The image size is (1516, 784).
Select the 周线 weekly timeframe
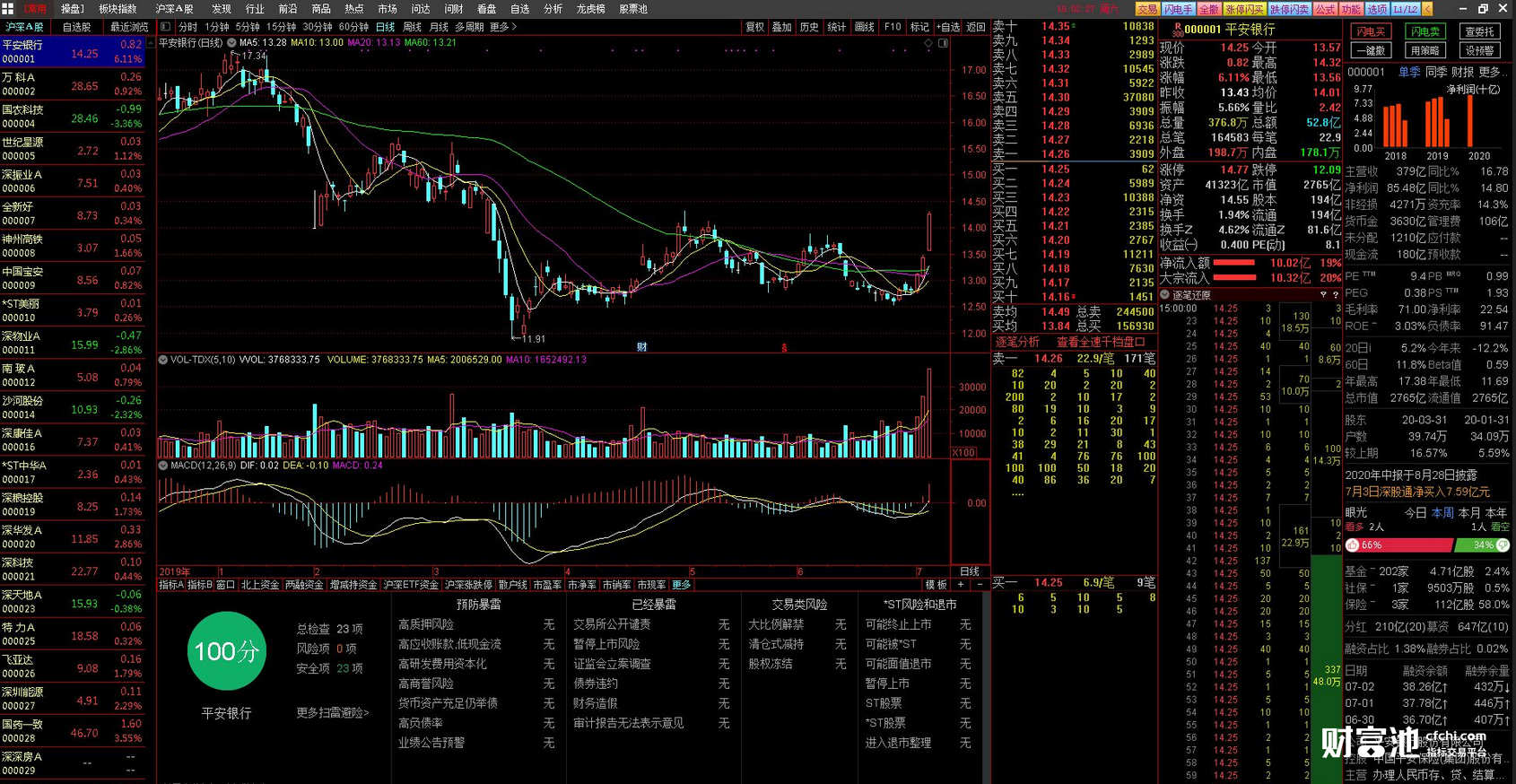413,27
